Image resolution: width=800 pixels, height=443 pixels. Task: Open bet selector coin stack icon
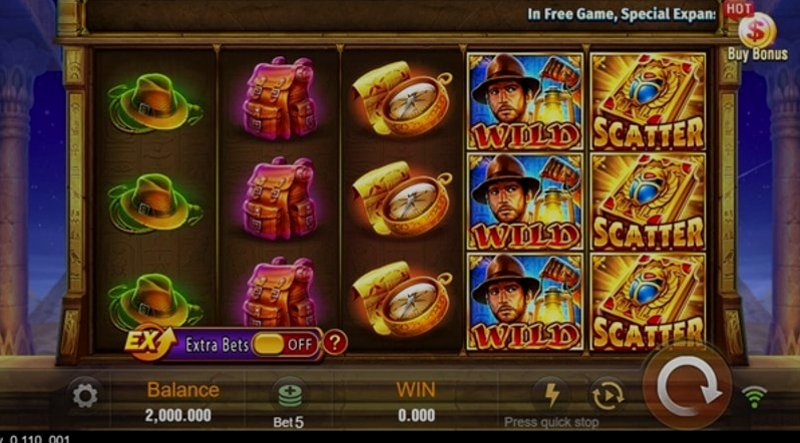coord(290,396)
